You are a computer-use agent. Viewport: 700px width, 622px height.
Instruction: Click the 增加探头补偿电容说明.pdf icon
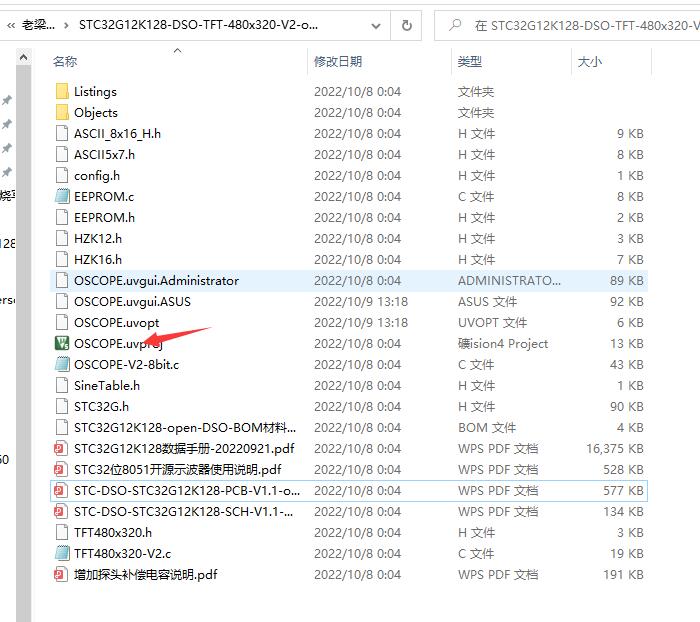coord(61,574)
